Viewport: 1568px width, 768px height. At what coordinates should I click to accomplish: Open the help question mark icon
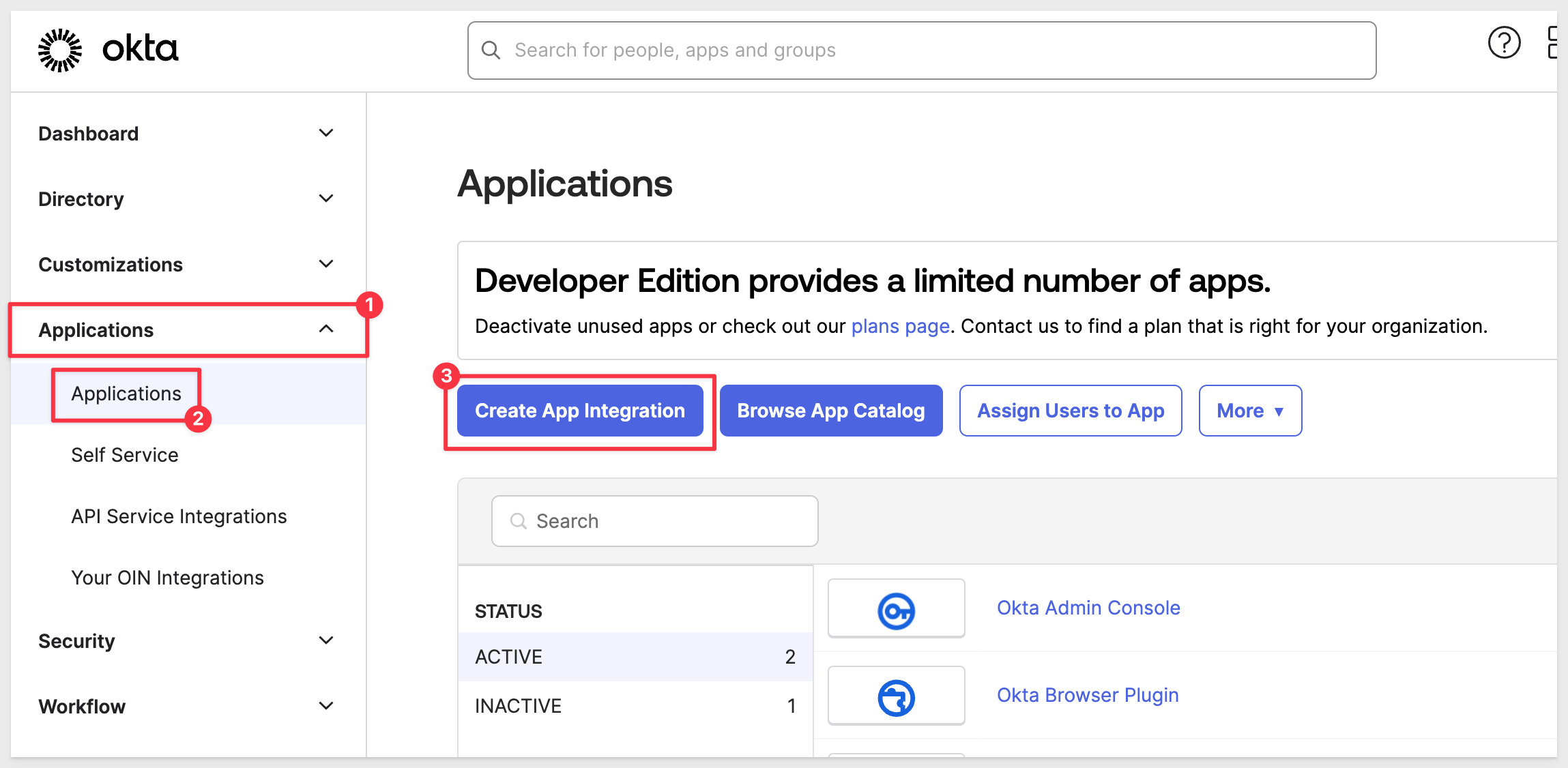click(x=1504, y=43)
